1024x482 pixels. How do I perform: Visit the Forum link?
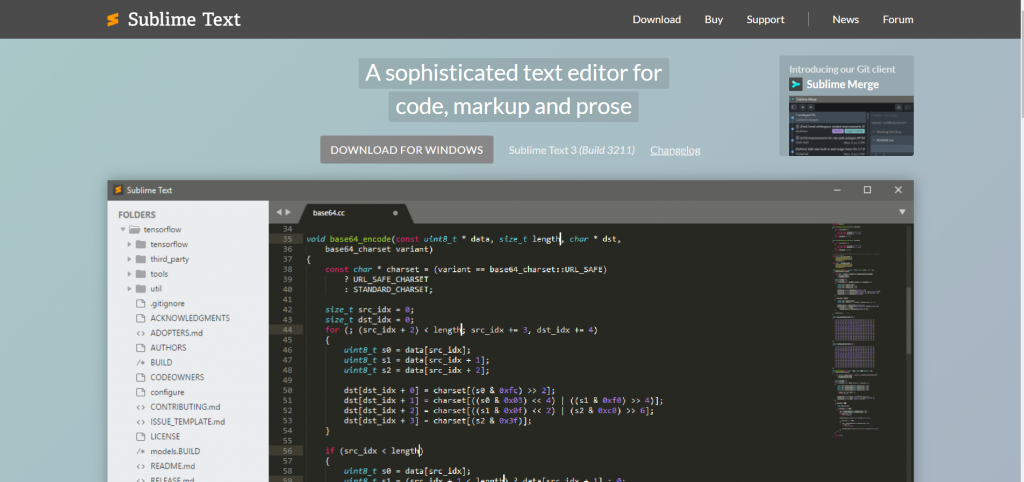[x=898, y=20]
